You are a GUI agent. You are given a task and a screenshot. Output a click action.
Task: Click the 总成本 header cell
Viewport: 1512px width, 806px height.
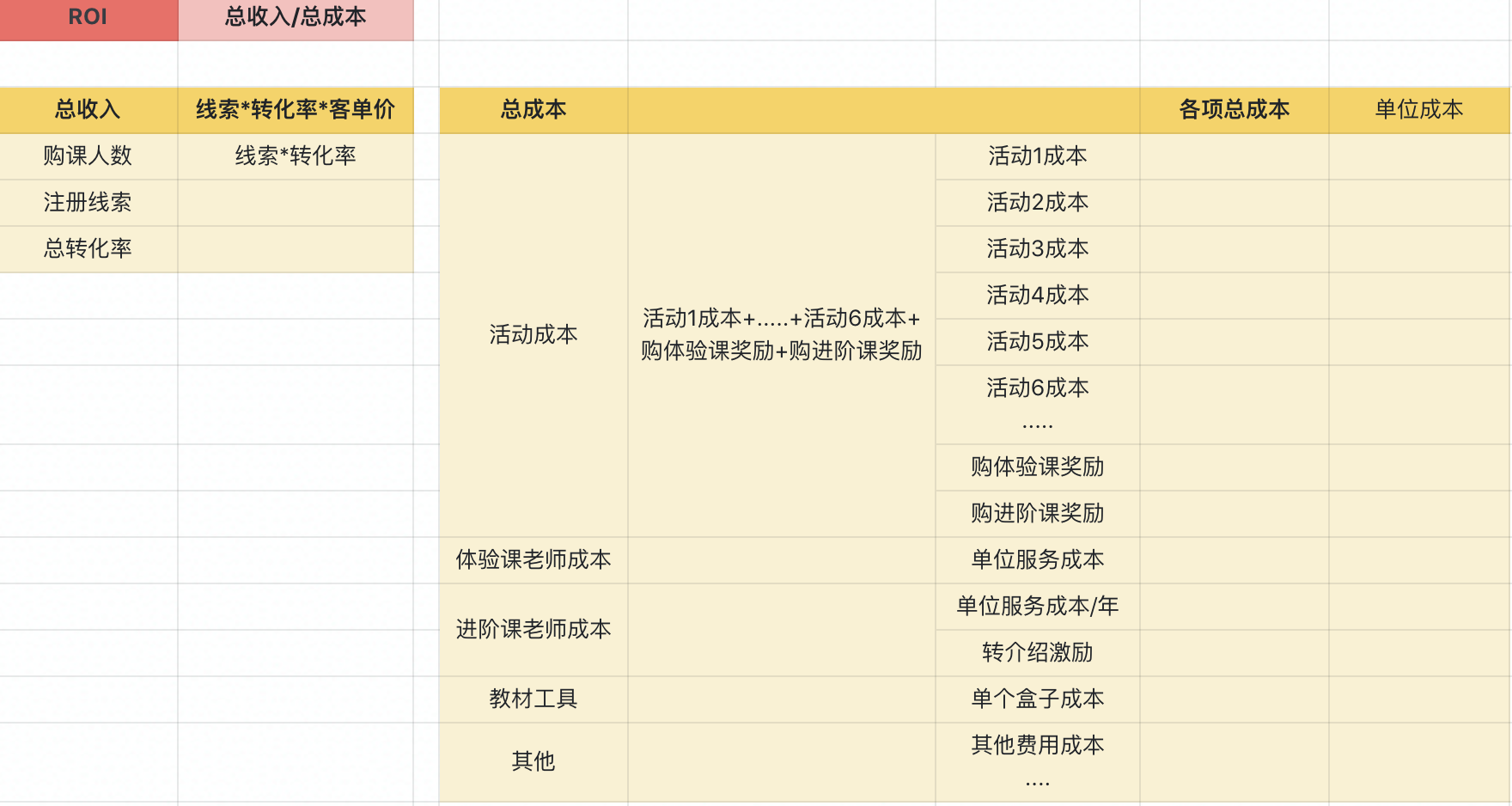click(x=533, y=110)
